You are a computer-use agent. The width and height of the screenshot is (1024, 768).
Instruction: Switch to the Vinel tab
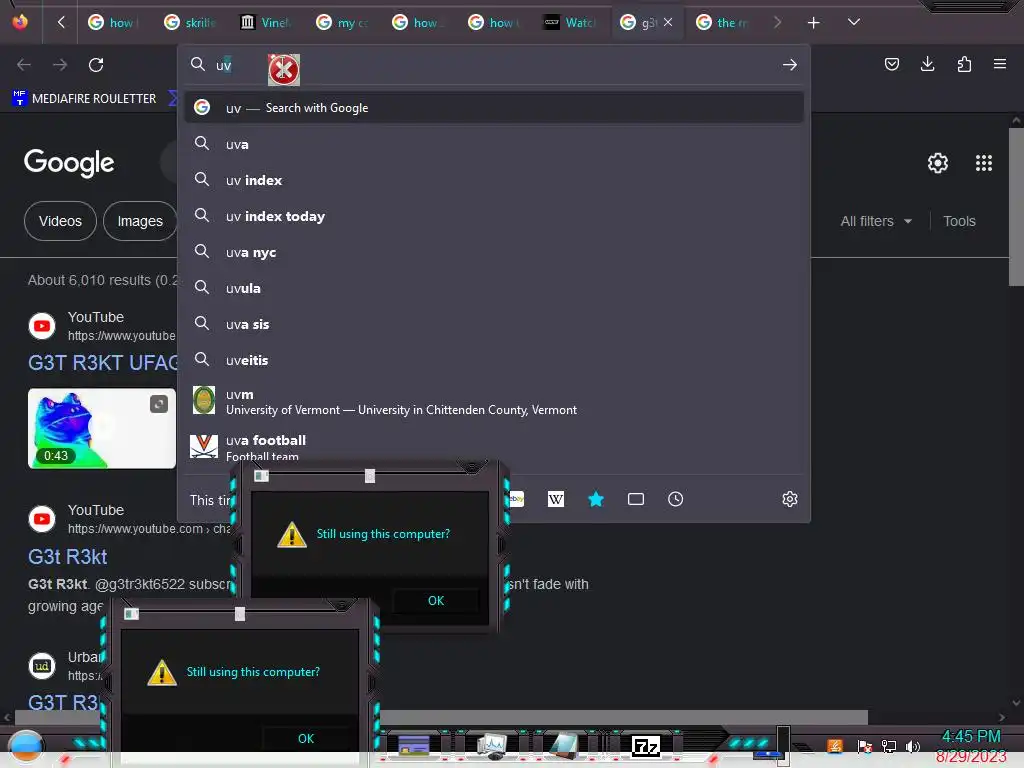point(265,23)
